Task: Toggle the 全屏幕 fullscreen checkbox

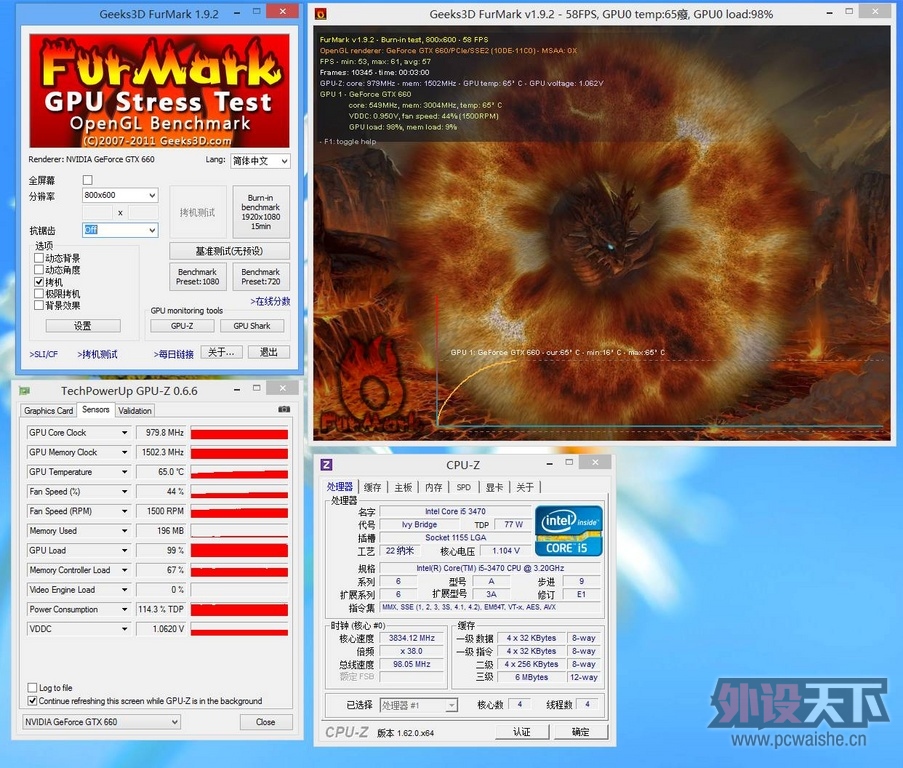Action: (x=88, y=180)
